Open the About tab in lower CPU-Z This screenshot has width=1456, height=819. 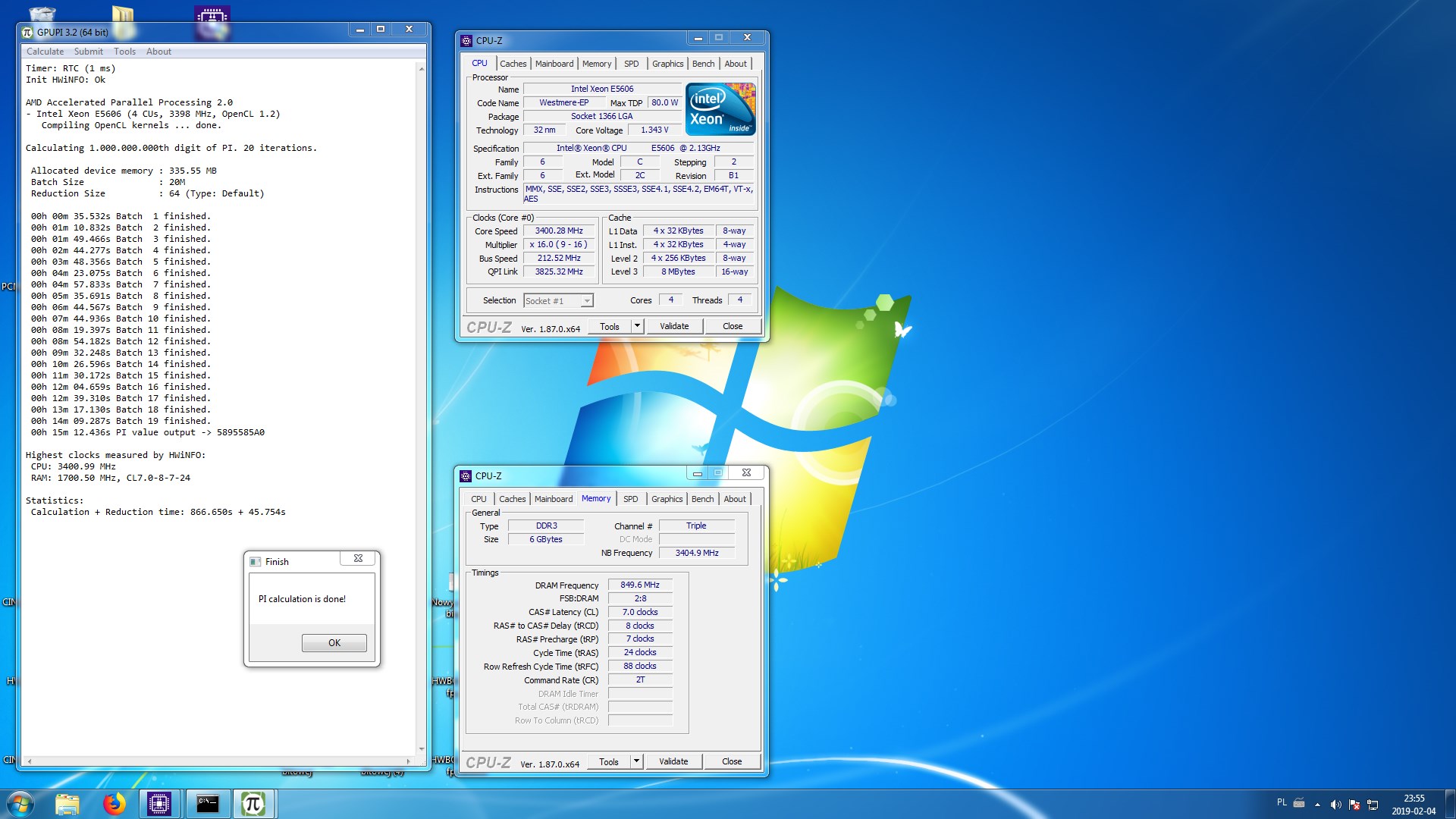[735, 499]
